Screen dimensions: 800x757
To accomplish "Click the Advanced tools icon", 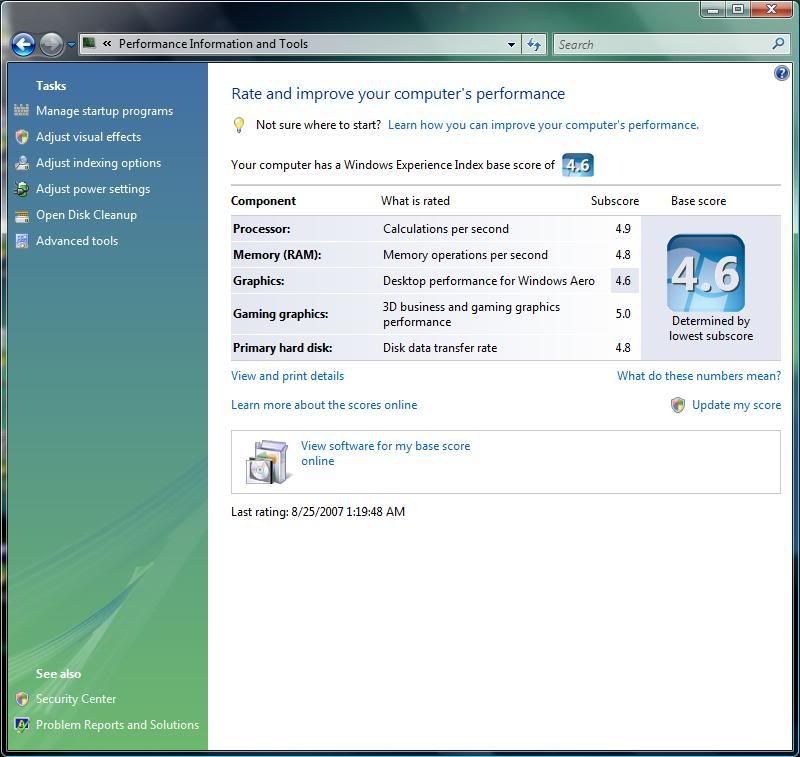I will [x=22, y=241].
